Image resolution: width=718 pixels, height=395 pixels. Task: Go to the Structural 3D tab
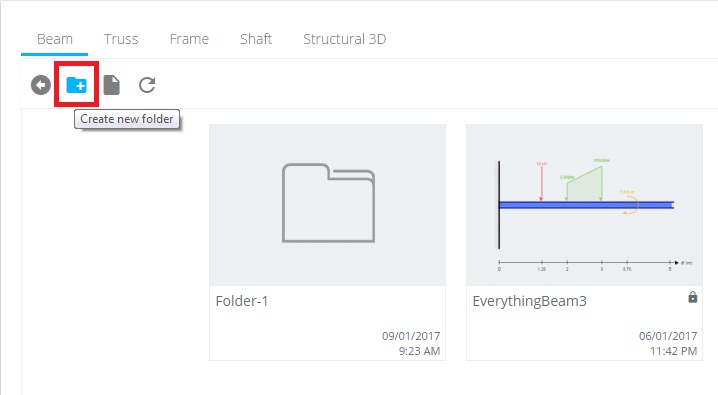(345, 39)
